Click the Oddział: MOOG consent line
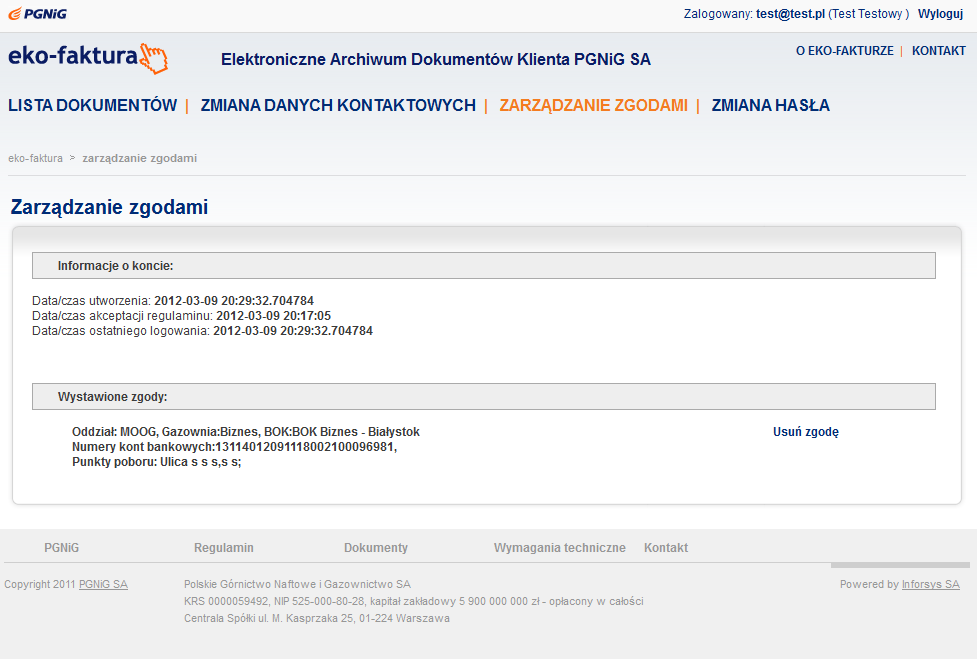This screenshot has height=671, width=977. (x=245, y=432)
